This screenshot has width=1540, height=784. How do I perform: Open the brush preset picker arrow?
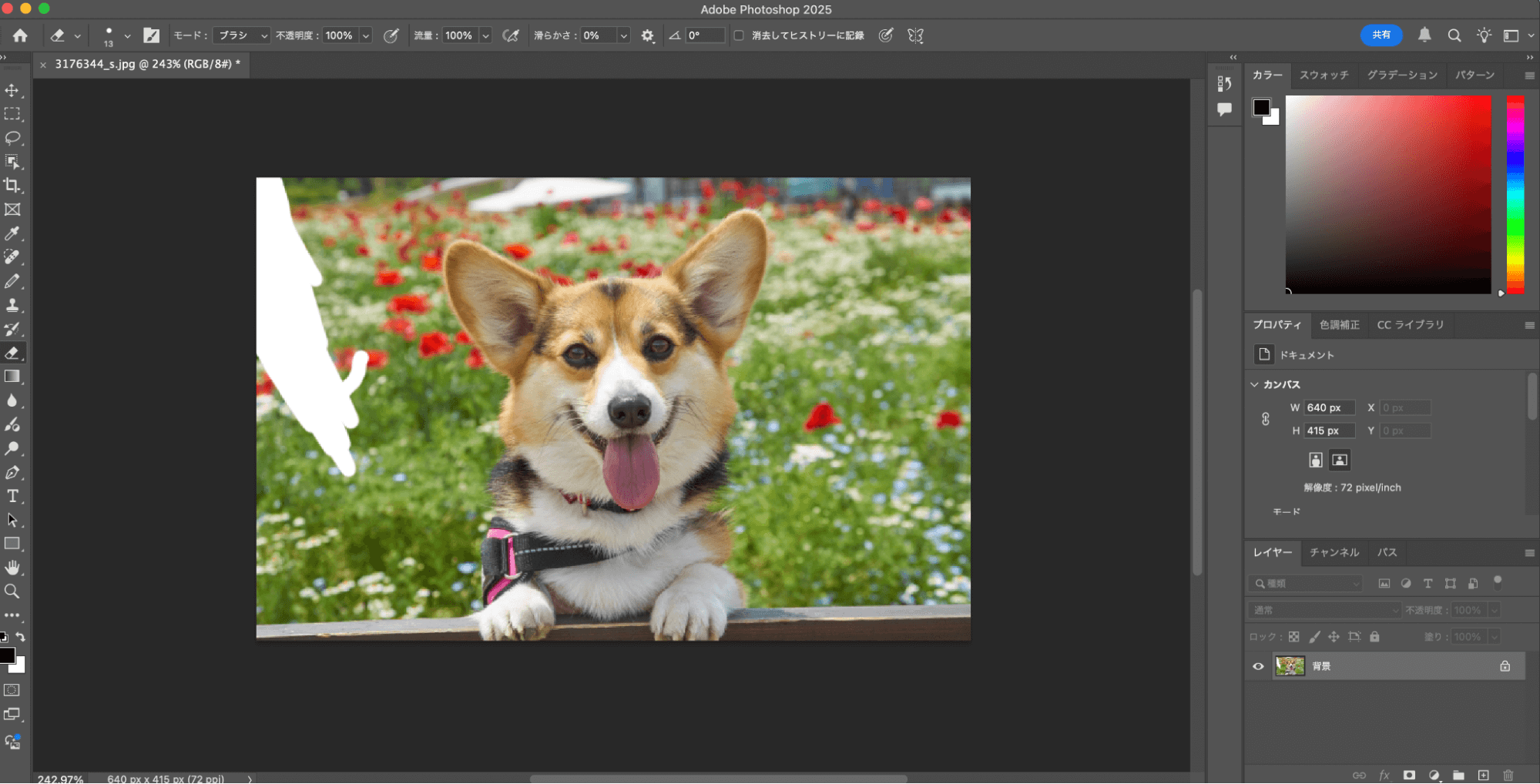point(127,35)
